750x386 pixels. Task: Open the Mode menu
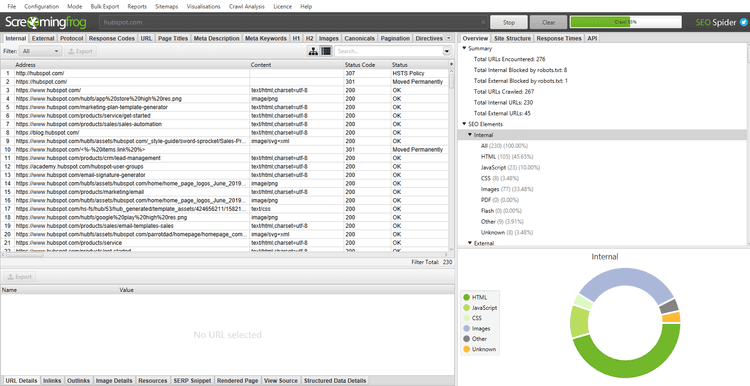point(75,7)
